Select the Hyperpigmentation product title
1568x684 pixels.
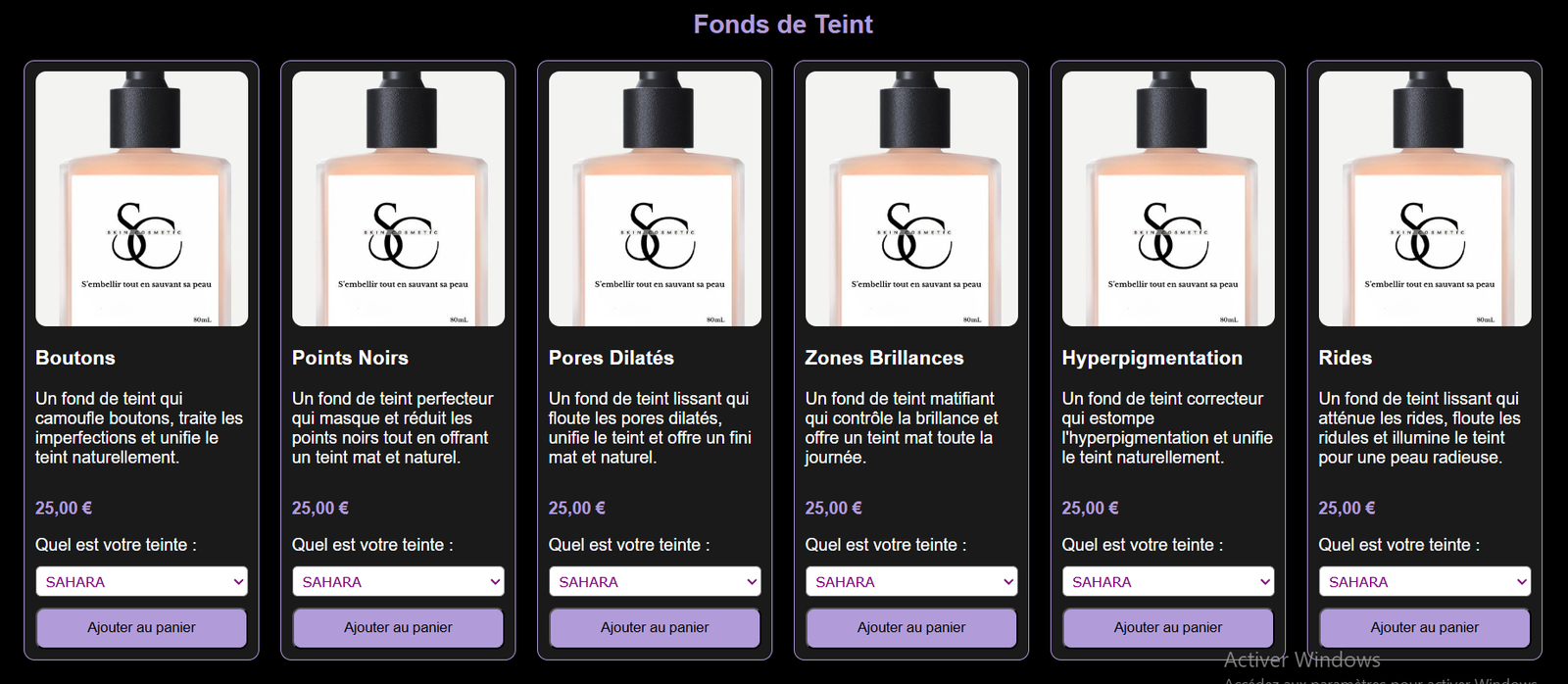(1151, 359)
